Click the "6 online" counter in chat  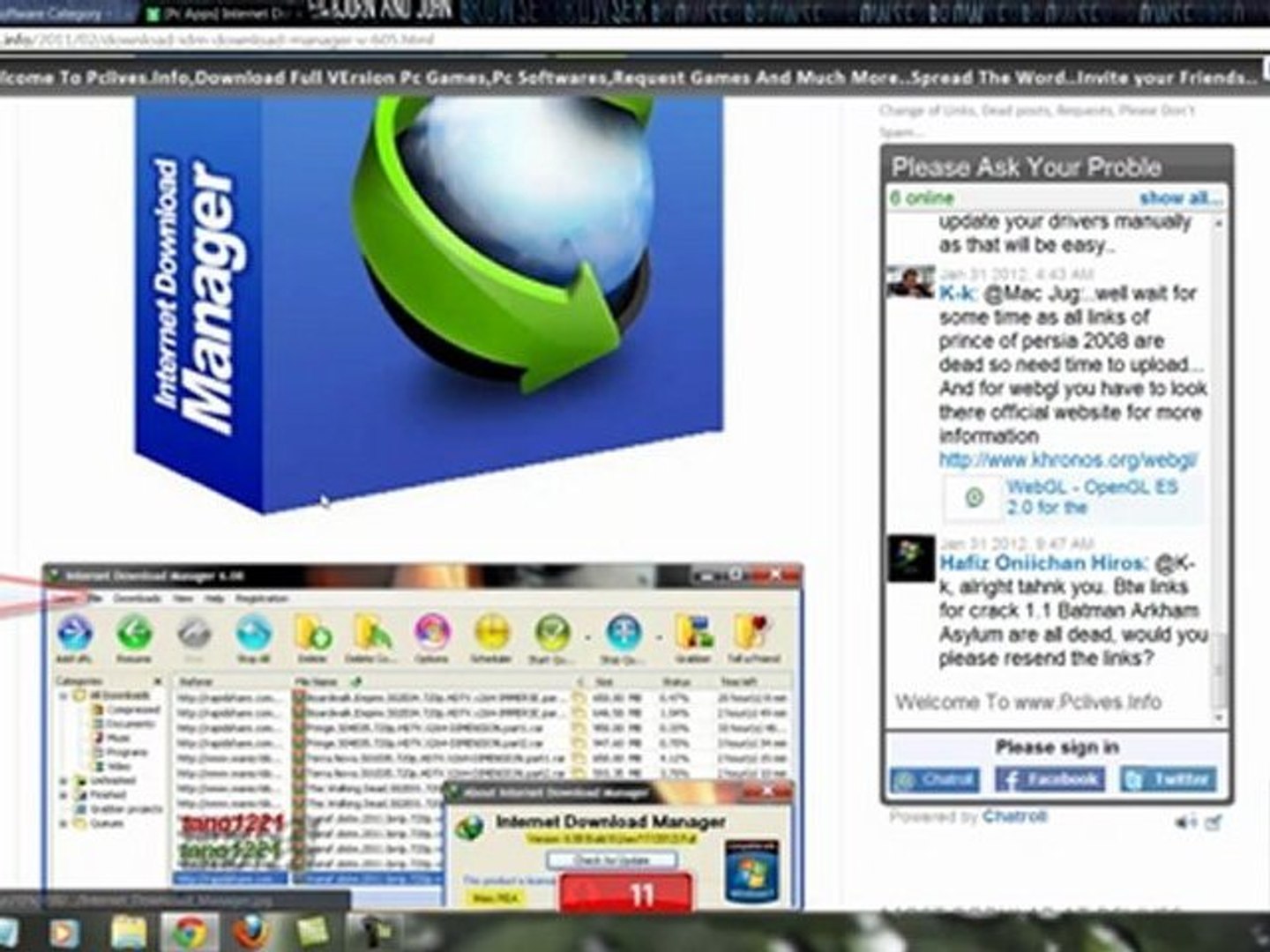pyautogui.click(x=922, y=197)
